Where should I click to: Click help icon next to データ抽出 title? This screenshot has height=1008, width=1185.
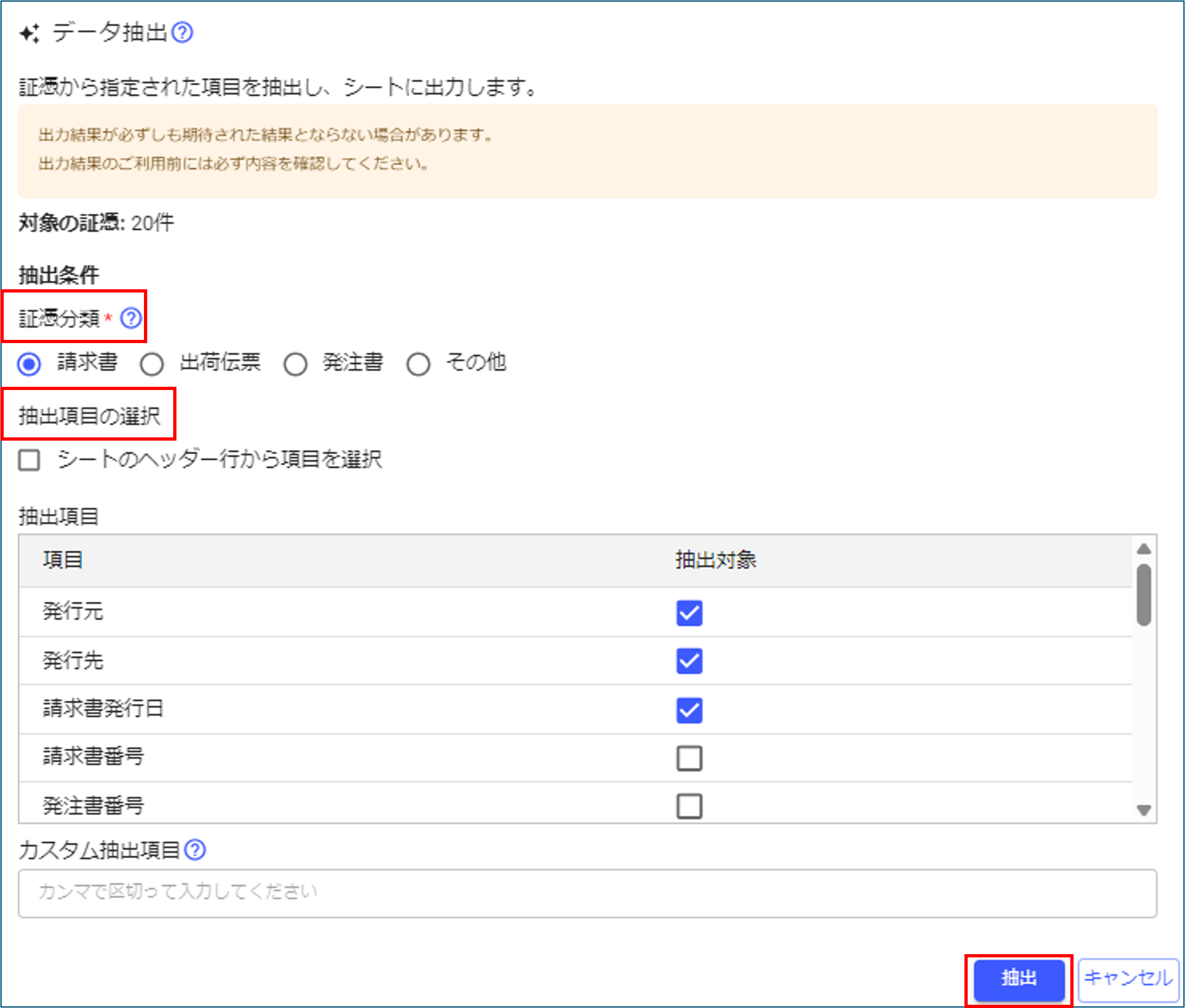pos(182,33)
